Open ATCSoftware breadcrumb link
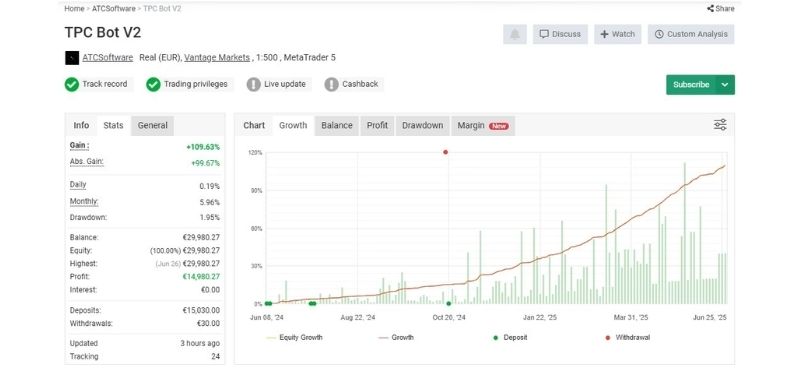The width and height of the screenshot is (800, 370). click(x=114, y=9)
